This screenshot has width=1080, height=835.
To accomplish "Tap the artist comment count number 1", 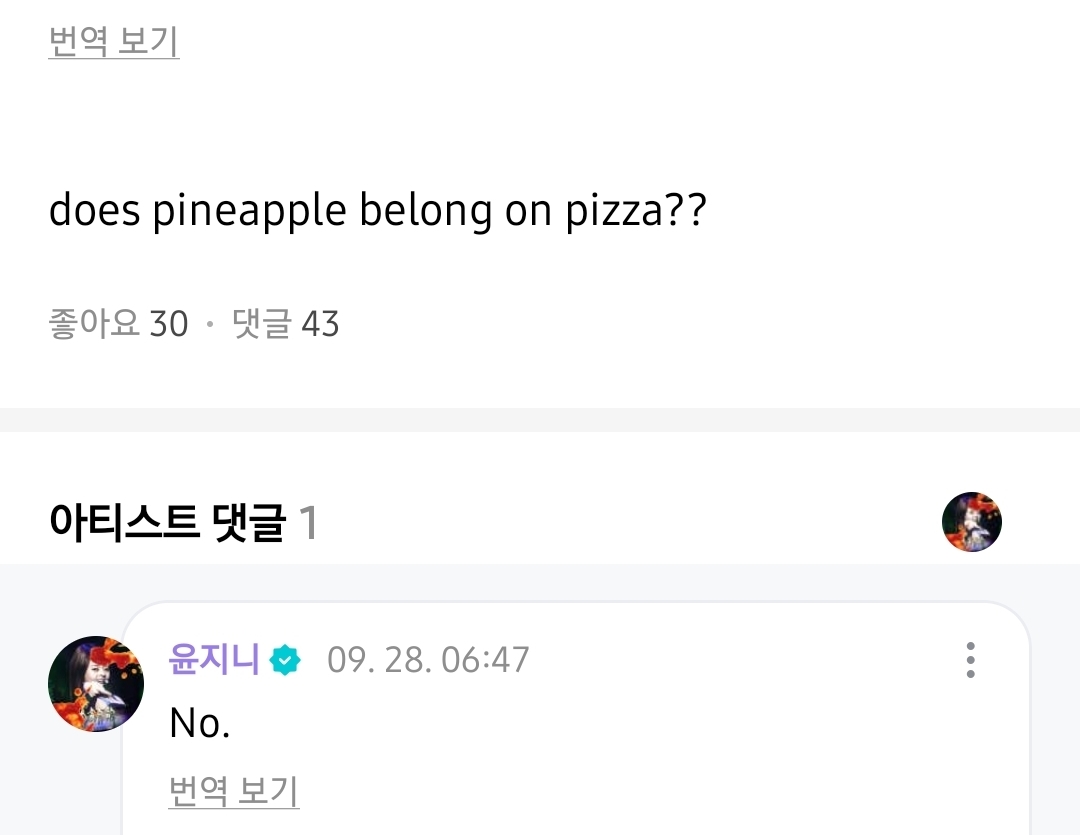I will click(x=309, y=522).
